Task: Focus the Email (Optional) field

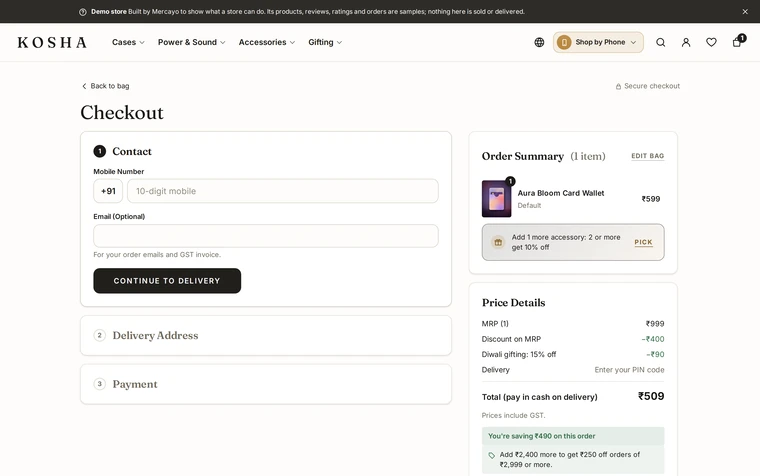Action: pos(266,236)
